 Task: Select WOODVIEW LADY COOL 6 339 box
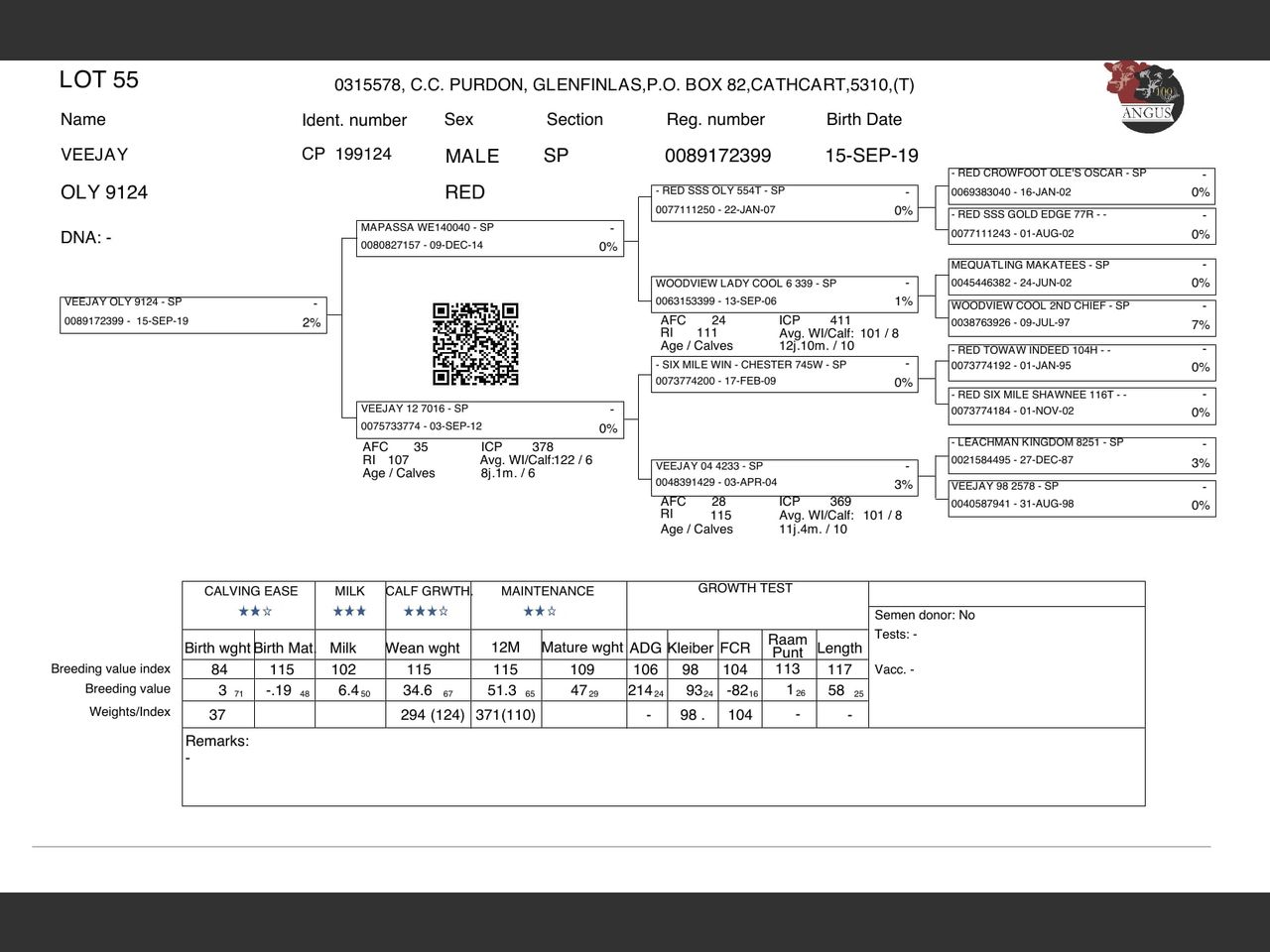(x=784, y=293)
